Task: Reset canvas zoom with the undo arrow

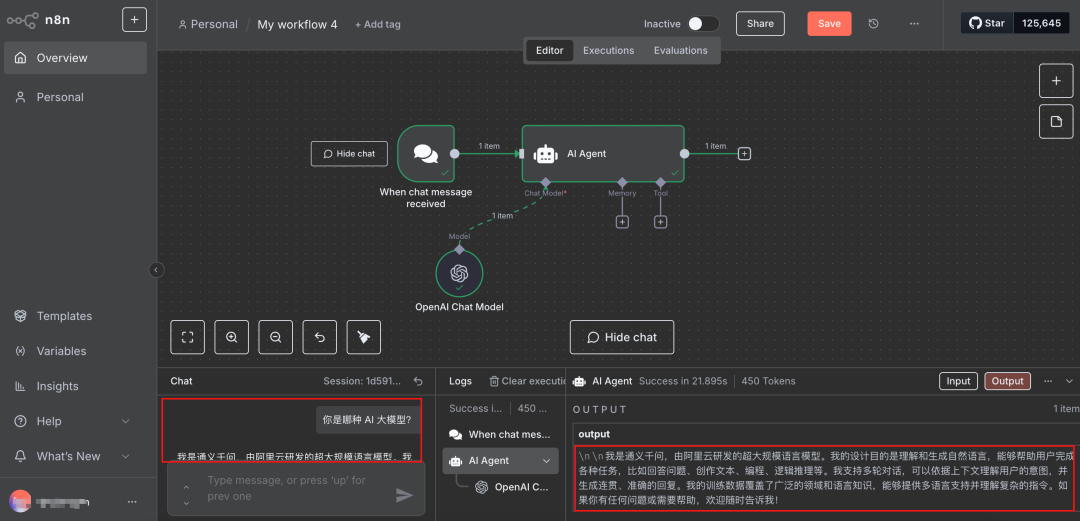Action: pyautogui.click(x=320, y=337)
